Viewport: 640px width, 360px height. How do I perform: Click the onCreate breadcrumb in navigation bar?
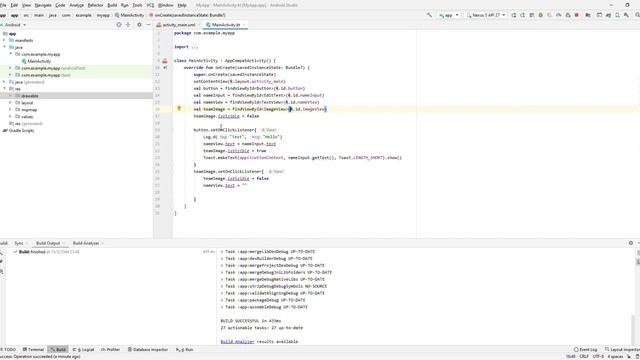187,15
